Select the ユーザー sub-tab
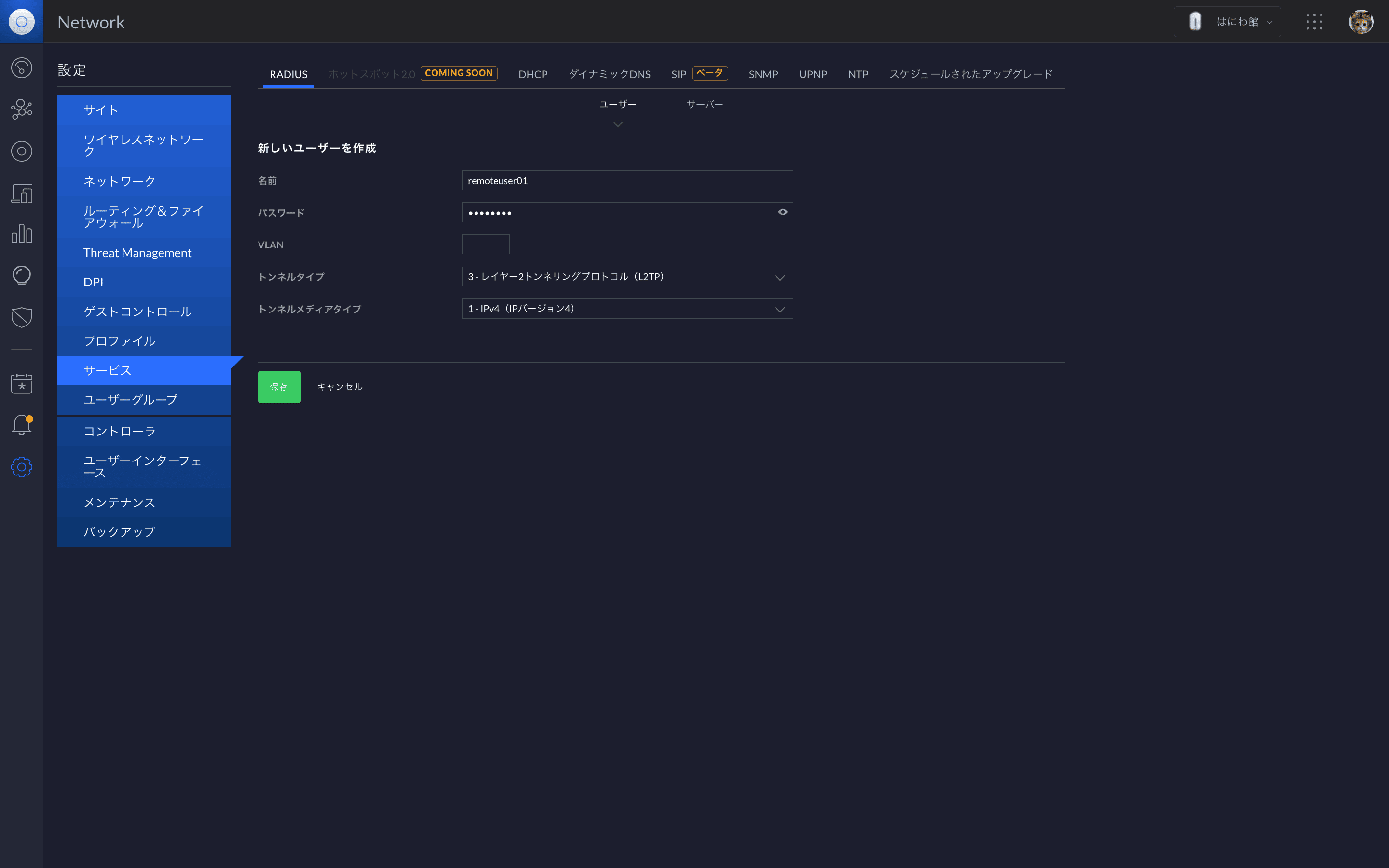The height and width of the screenshot is (868, 1389). tap(618, 104)
